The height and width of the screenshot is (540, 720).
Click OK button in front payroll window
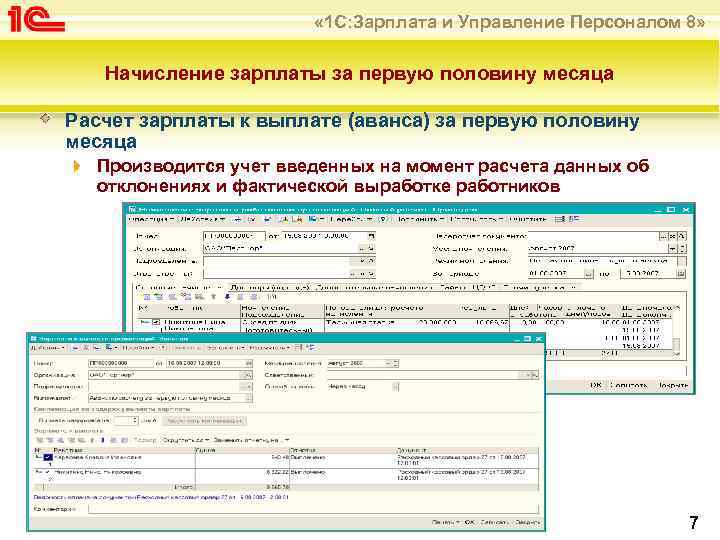coord(469,523)
